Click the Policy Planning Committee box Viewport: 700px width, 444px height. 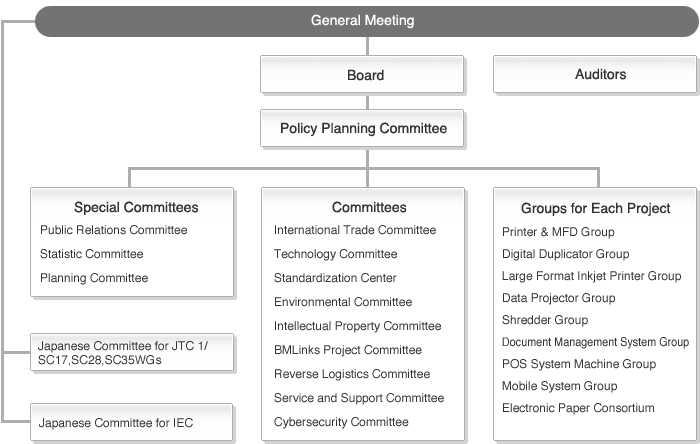pyautogui.click(x=363, y=128)
